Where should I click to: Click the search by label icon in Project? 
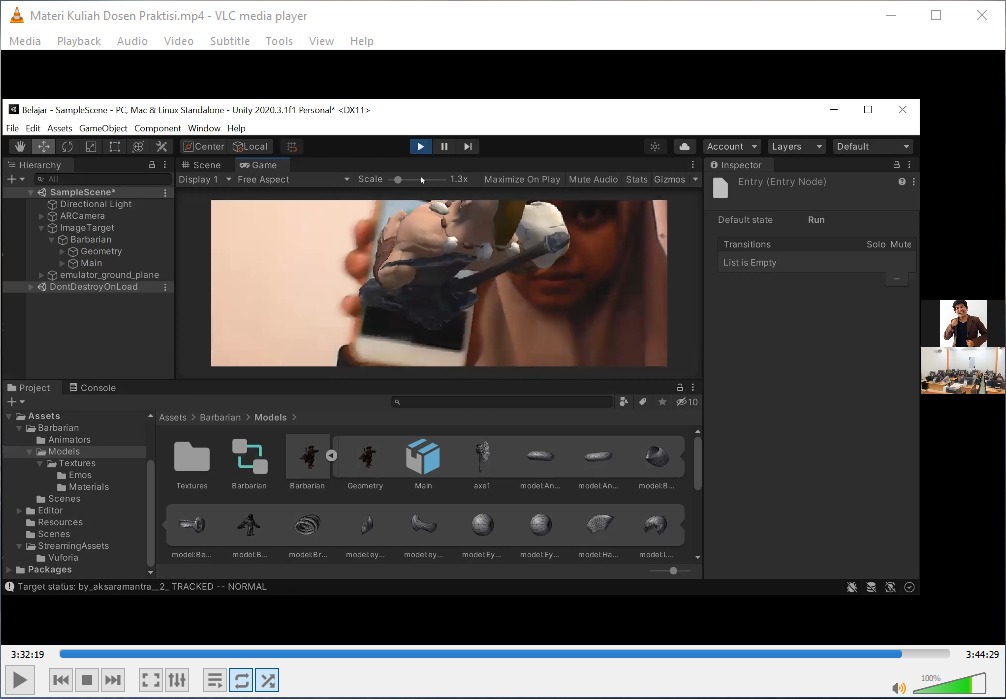(642, 402)
